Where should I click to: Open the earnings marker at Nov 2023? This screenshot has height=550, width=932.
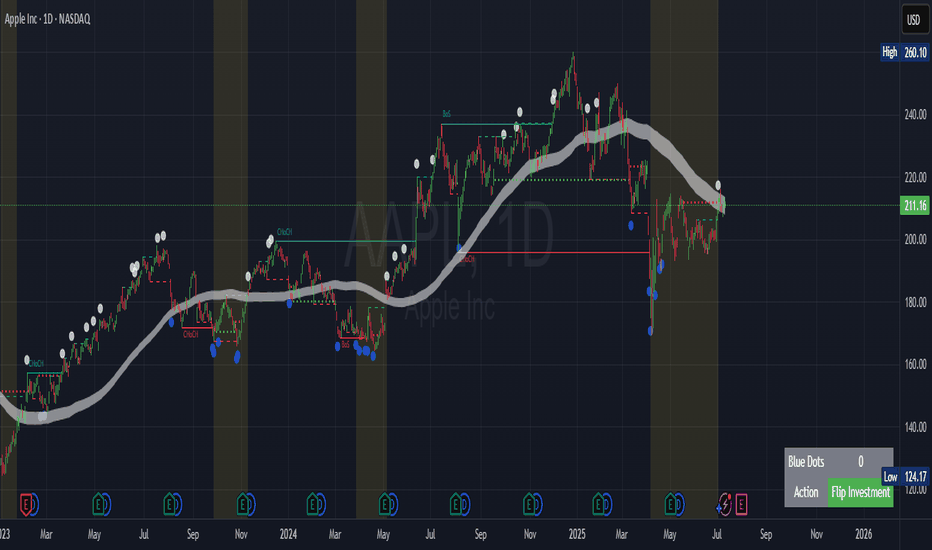point(242,505)
